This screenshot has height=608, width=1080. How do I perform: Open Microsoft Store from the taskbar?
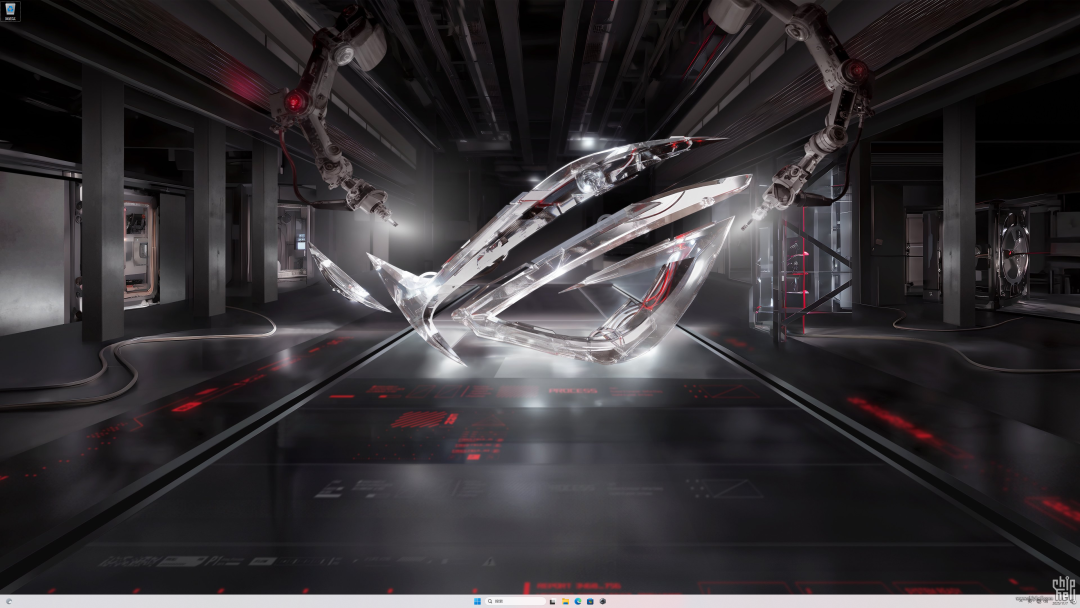(590, 601)
